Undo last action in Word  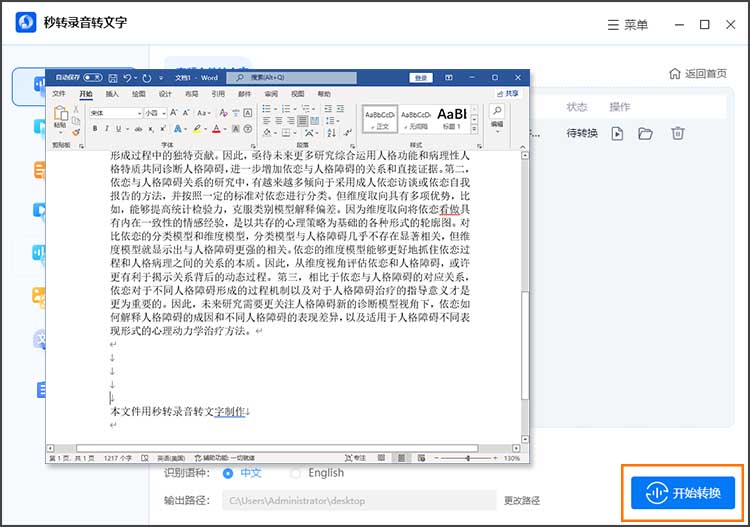(127, 77)
